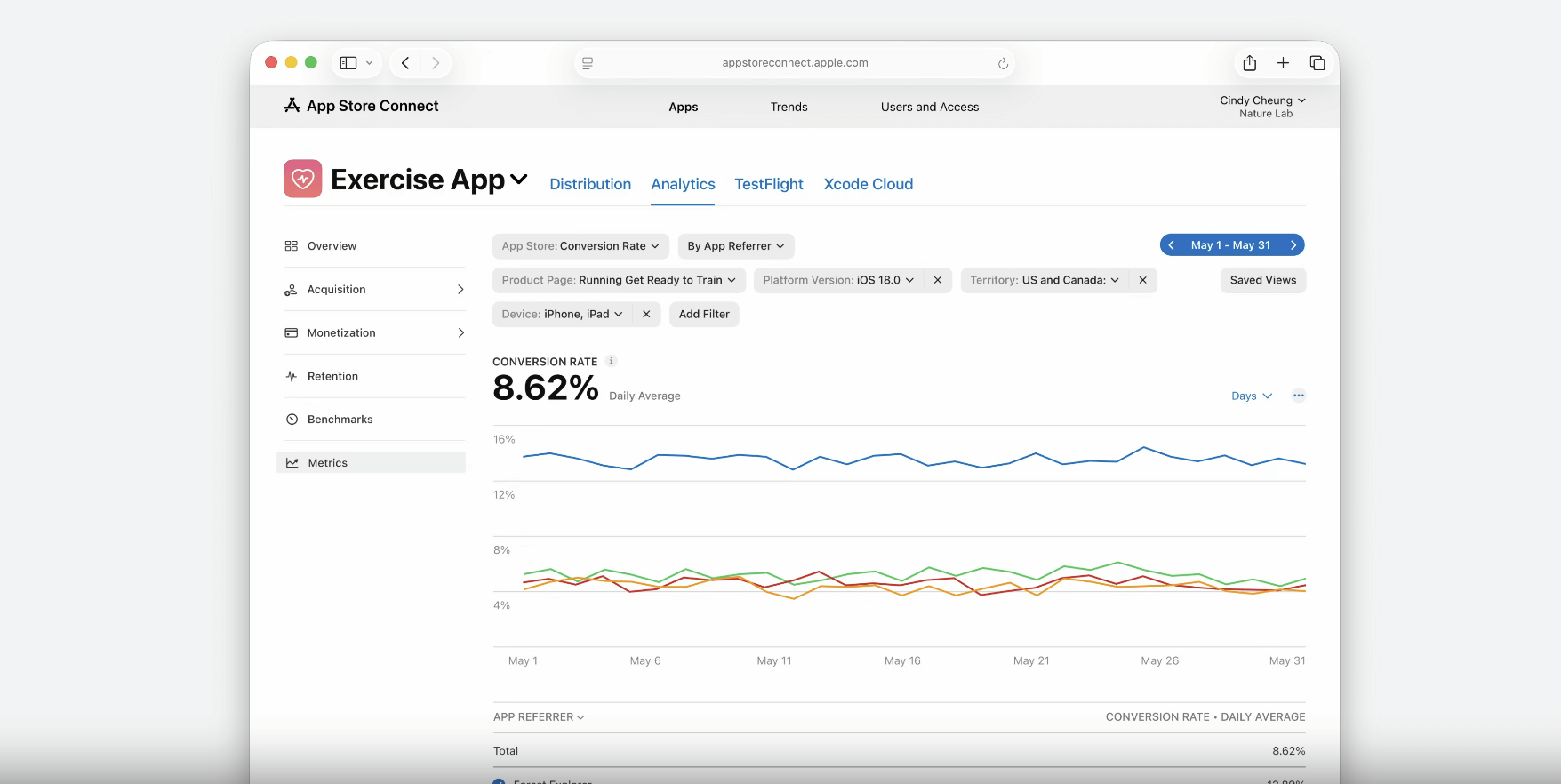
Task: Open the sidebar options chevron
Action: click(370, 63)
